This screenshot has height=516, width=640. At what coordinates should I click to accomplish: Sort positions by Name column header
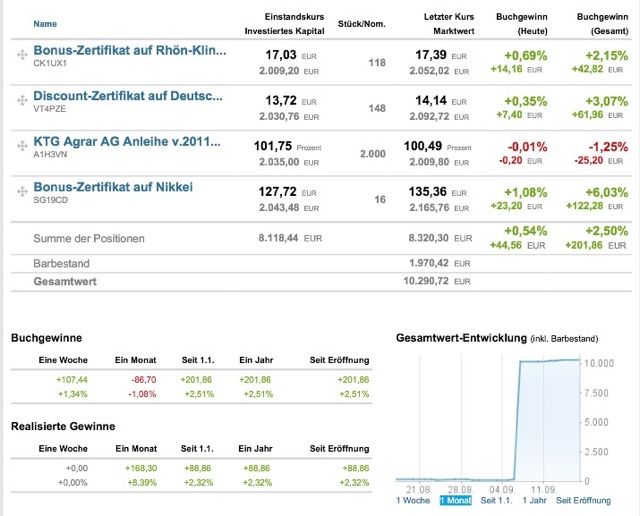45,22
